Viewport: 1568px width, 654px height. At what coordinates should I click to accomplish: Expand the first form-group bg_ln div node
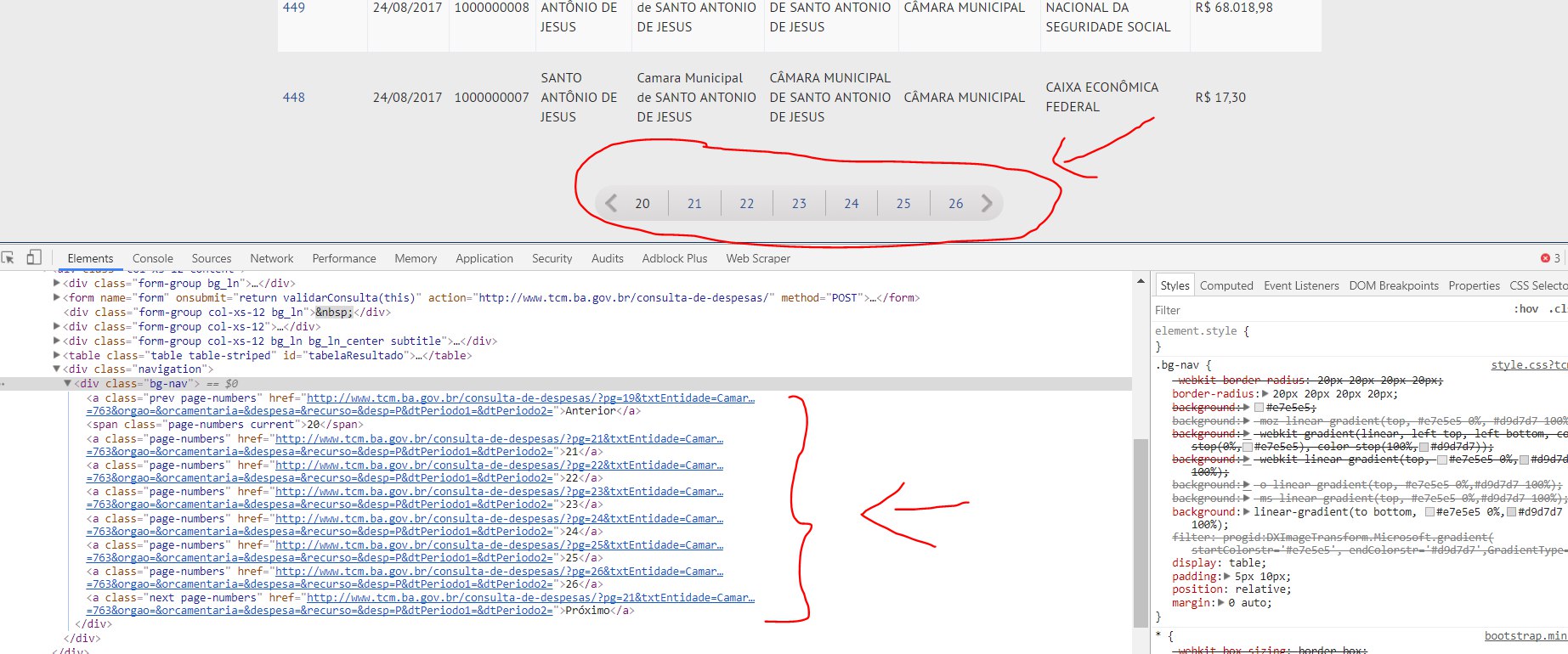click(57, 284)
